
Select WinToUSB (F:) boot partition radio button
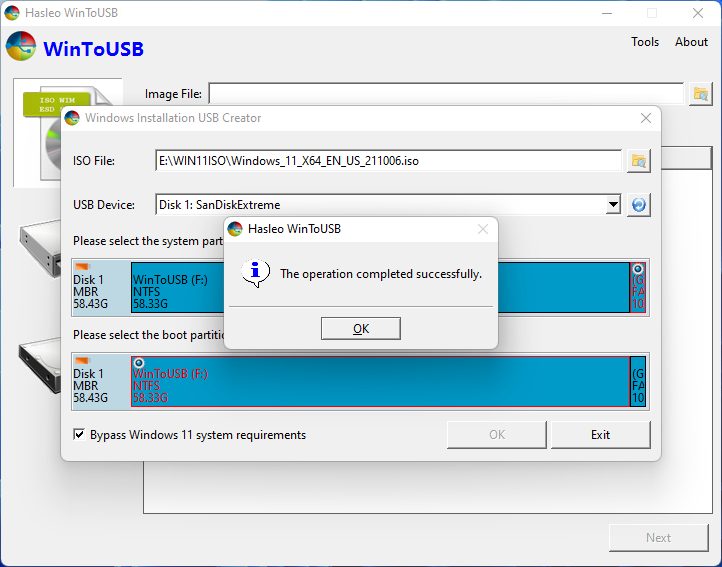(139, 363)
